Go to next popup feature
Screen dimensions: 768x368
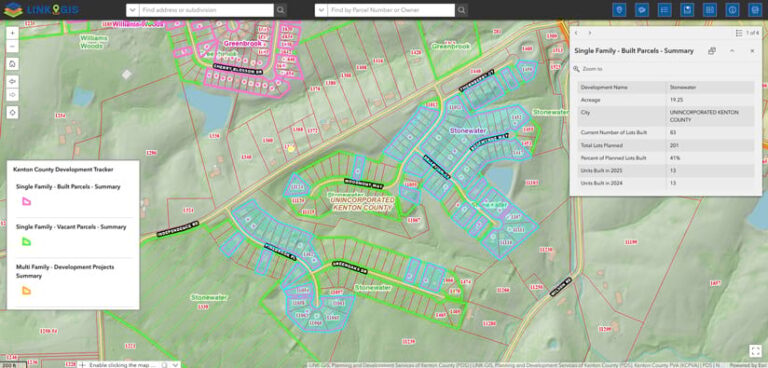pyautogui.click(x=590, y=33)
